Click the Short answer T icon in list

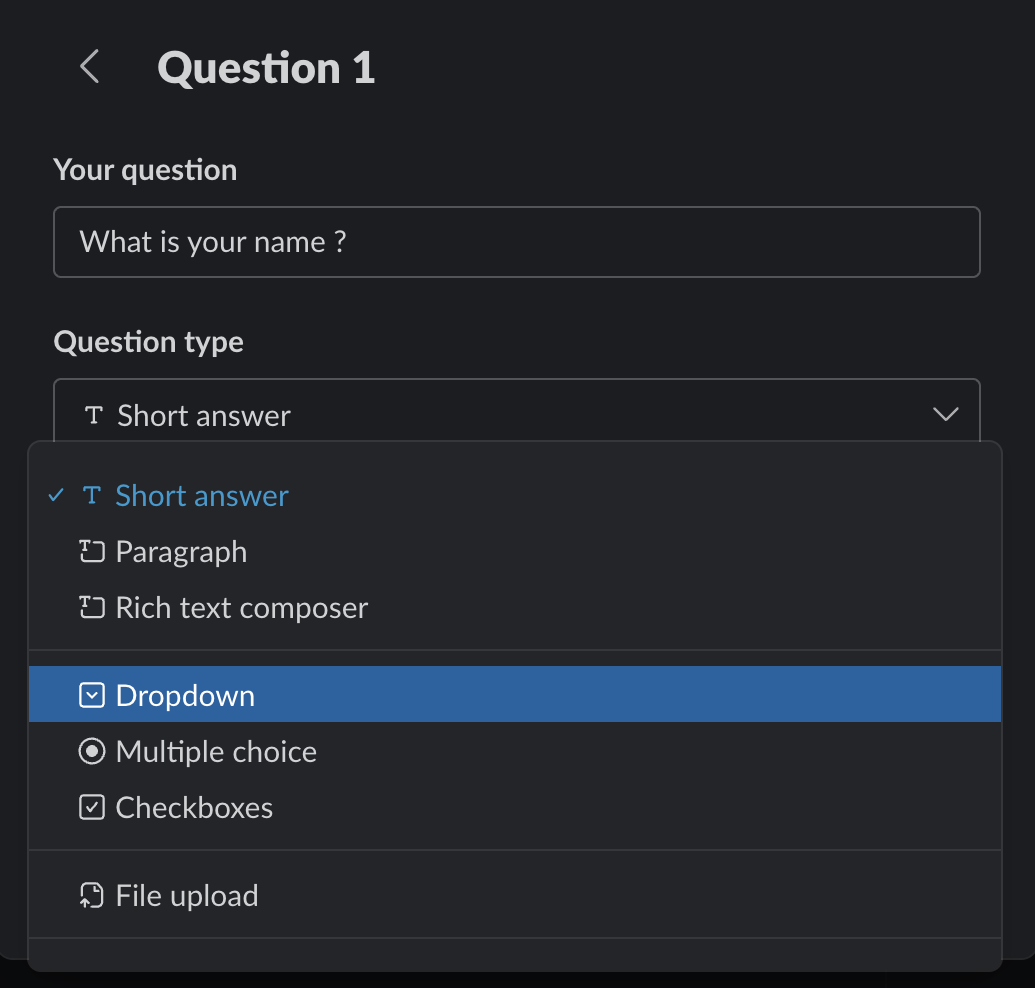tap(92, 496)
